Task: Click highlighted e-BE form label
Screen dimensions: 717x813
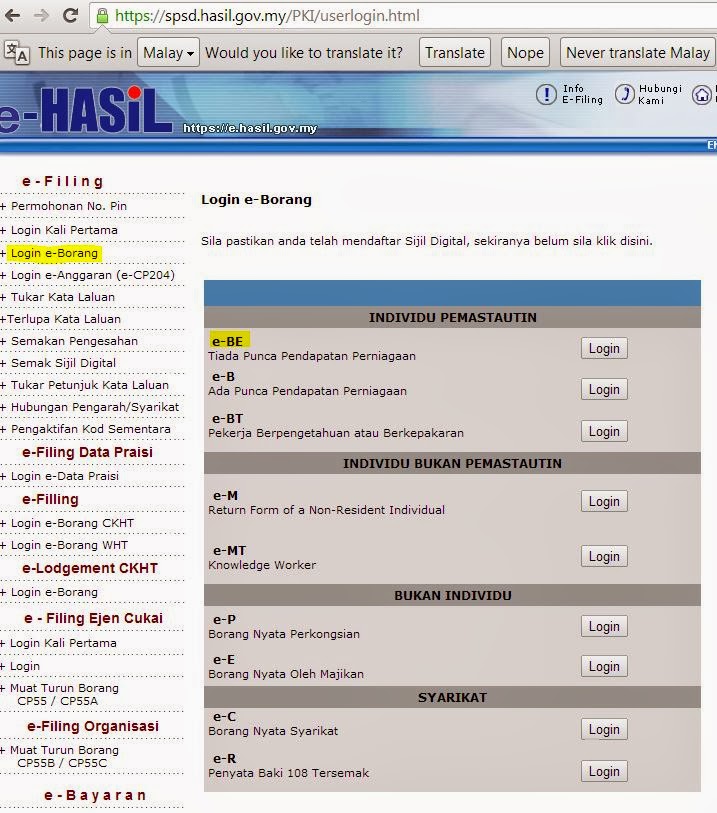Action: coord(228,341)
